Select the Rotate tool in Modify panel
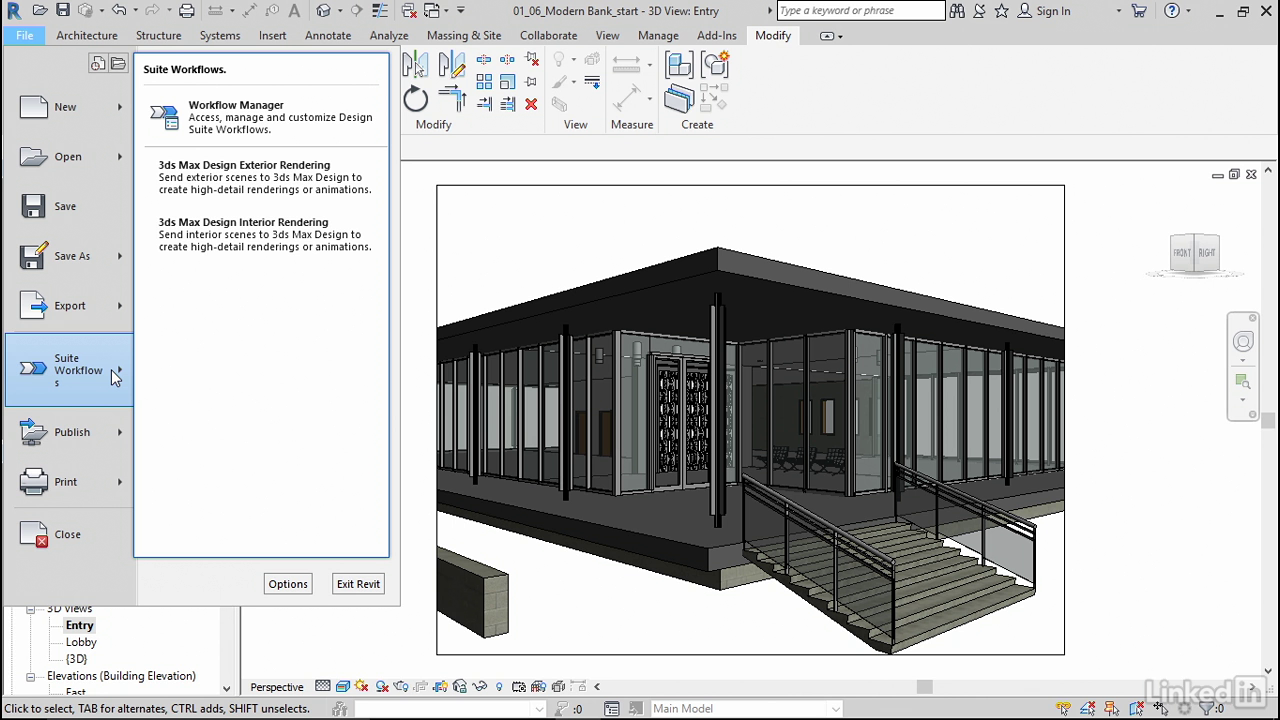This screenshot has width=1280, height=720. coord(415,99)
